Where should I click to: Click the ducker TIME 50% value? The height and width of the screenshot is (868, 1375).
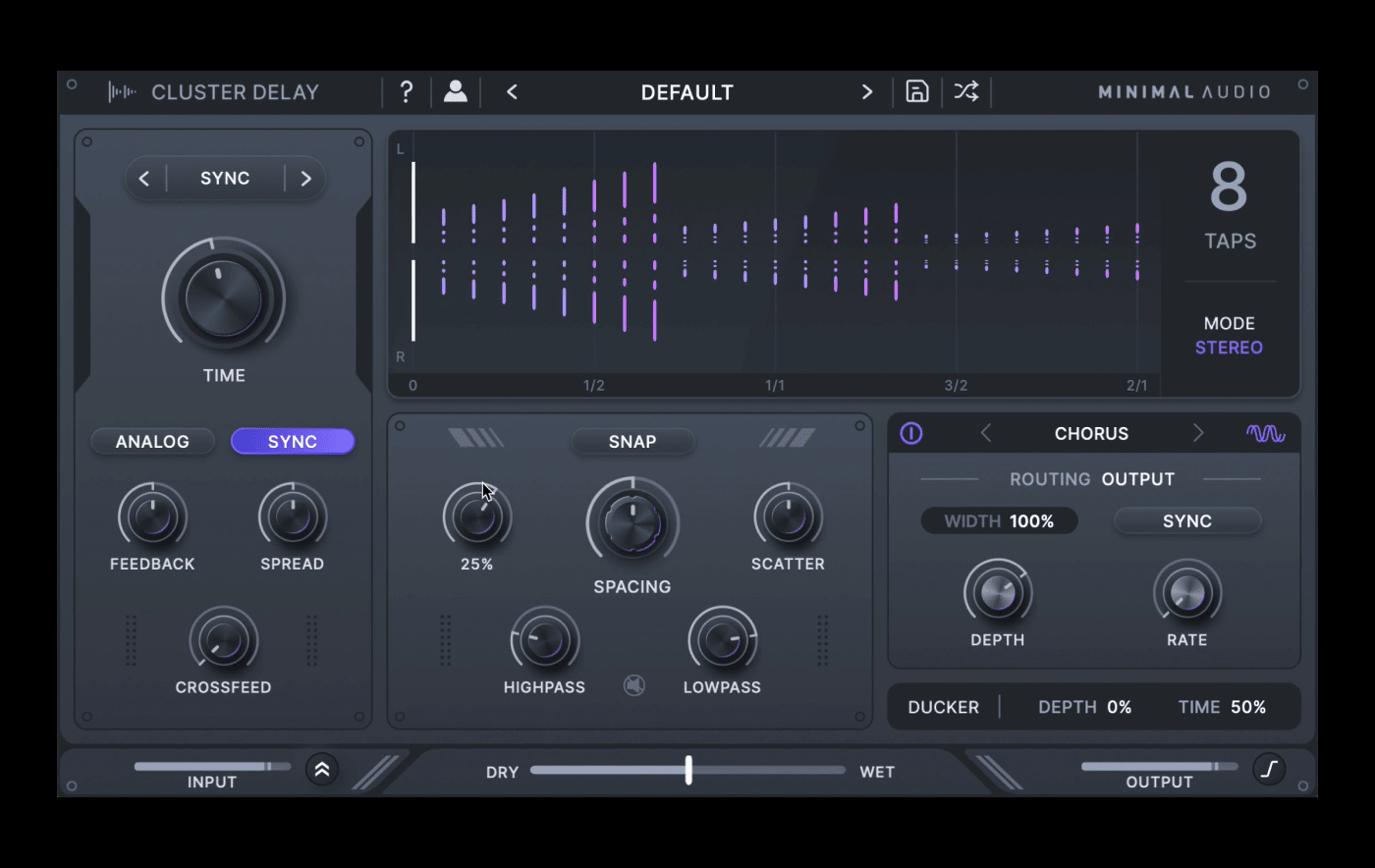tap(1248, 707)
